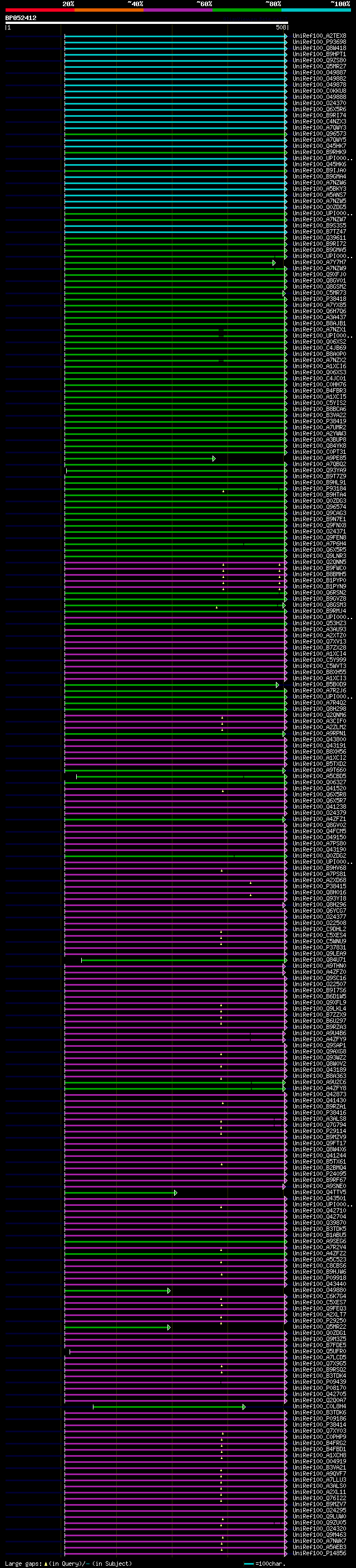Click label UniRef100_Q9CAG3
This screenshot has height=1568, width=356.
click(319, 513)
